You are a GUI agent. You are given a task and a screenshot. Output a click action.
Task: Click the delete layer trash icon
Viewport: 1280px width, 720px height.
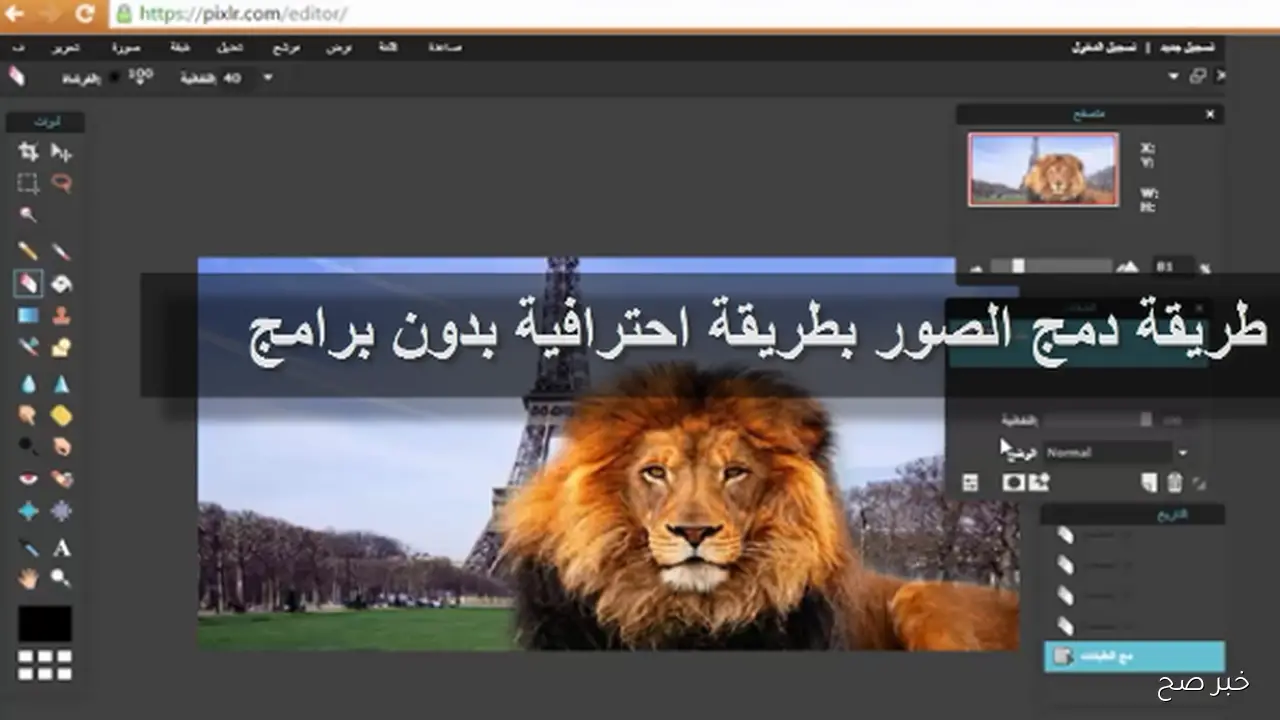pos(1176,481)
